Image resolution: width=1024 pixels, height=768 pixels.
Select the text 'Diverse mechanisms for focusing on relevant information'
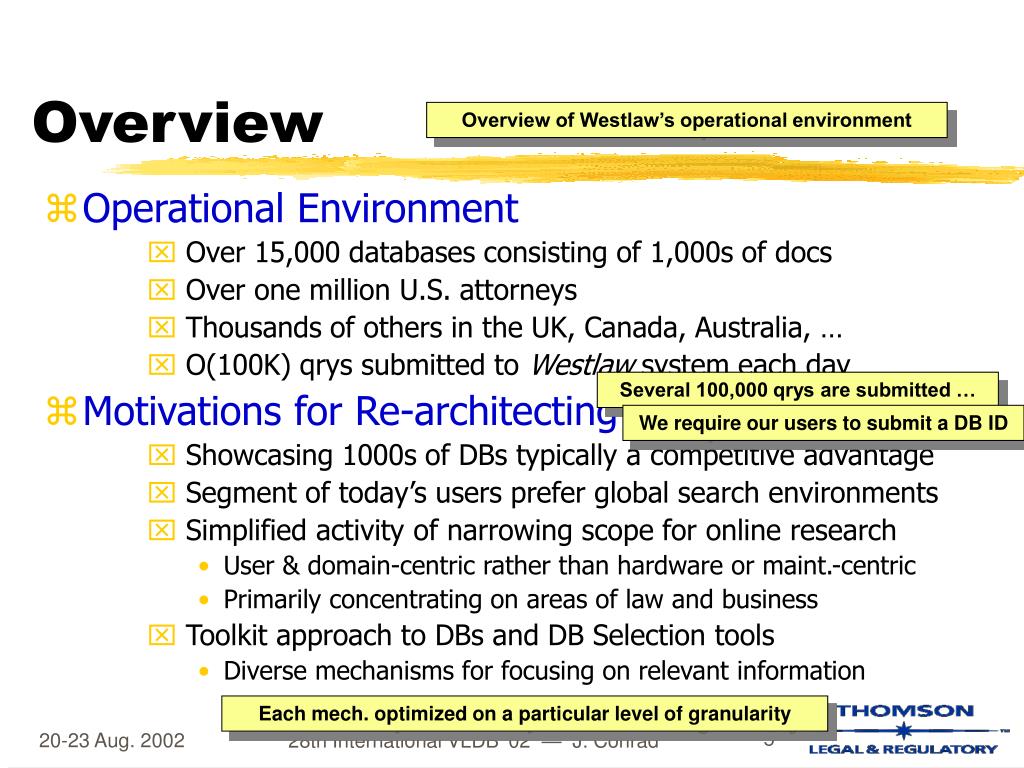[x=544, y=671]
